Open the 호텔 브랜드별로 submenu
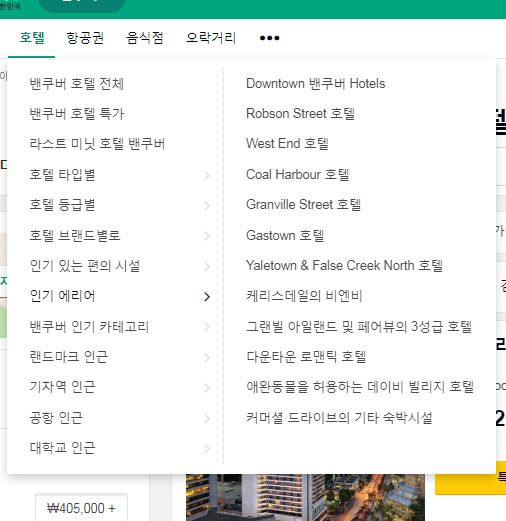This screenshot has width=506, height=521. [75, 235]
